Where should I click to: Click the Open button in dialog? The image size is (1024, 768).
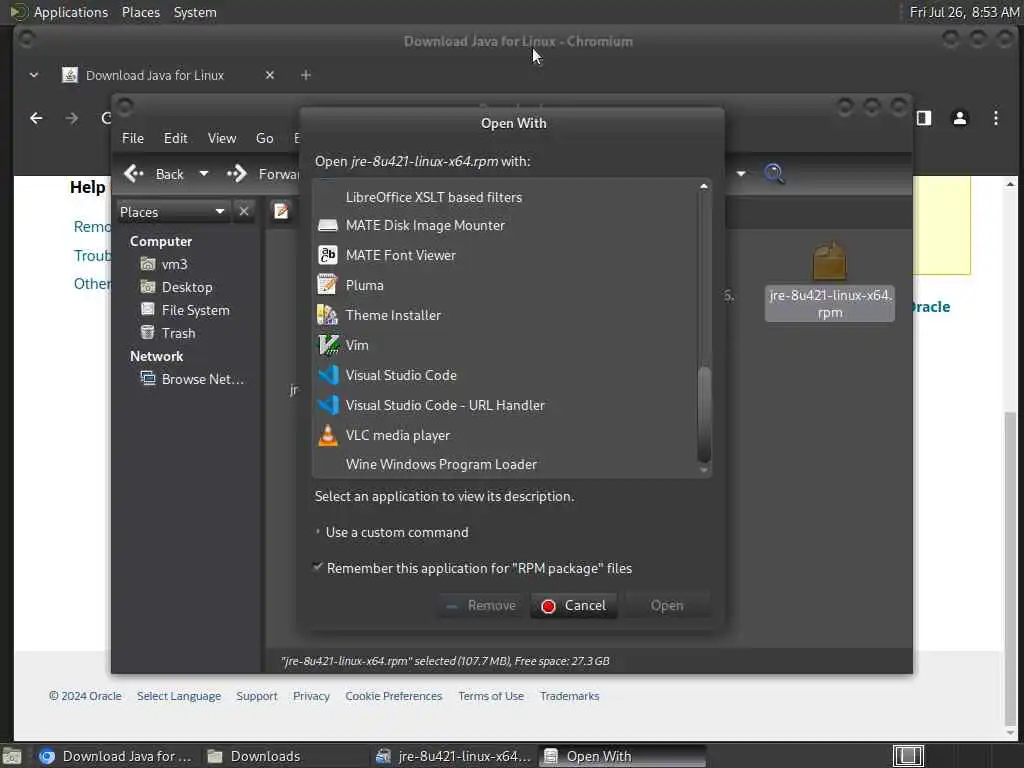667,605
